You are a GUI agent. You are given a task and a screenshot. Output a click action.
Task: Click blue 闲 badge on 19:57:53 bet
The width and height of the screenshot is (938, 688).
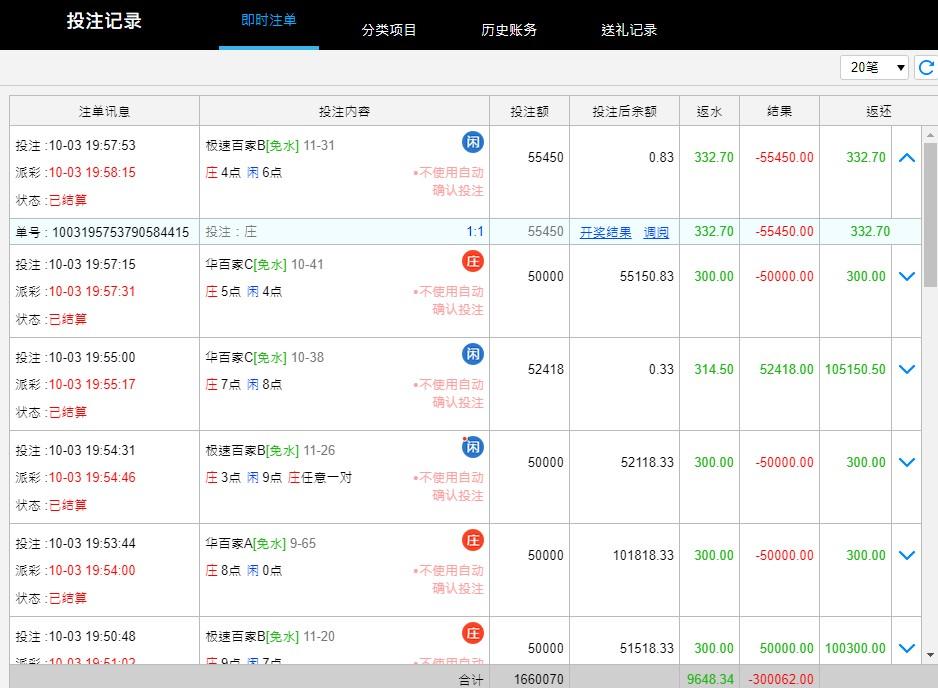tap(472, 143)
